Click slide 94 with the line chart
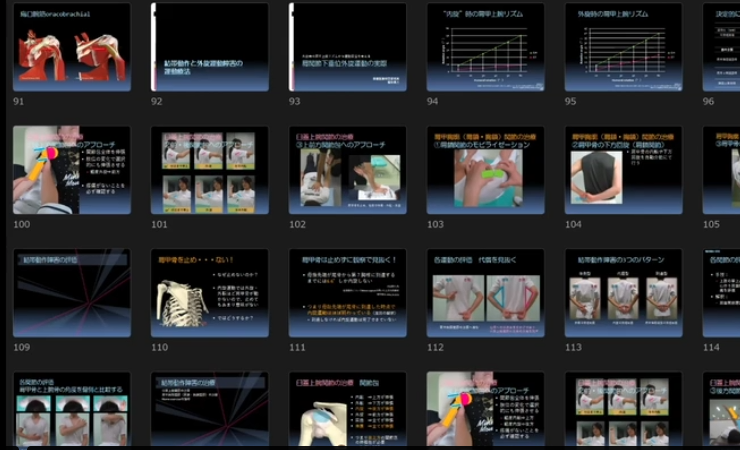 coord(485,47)
